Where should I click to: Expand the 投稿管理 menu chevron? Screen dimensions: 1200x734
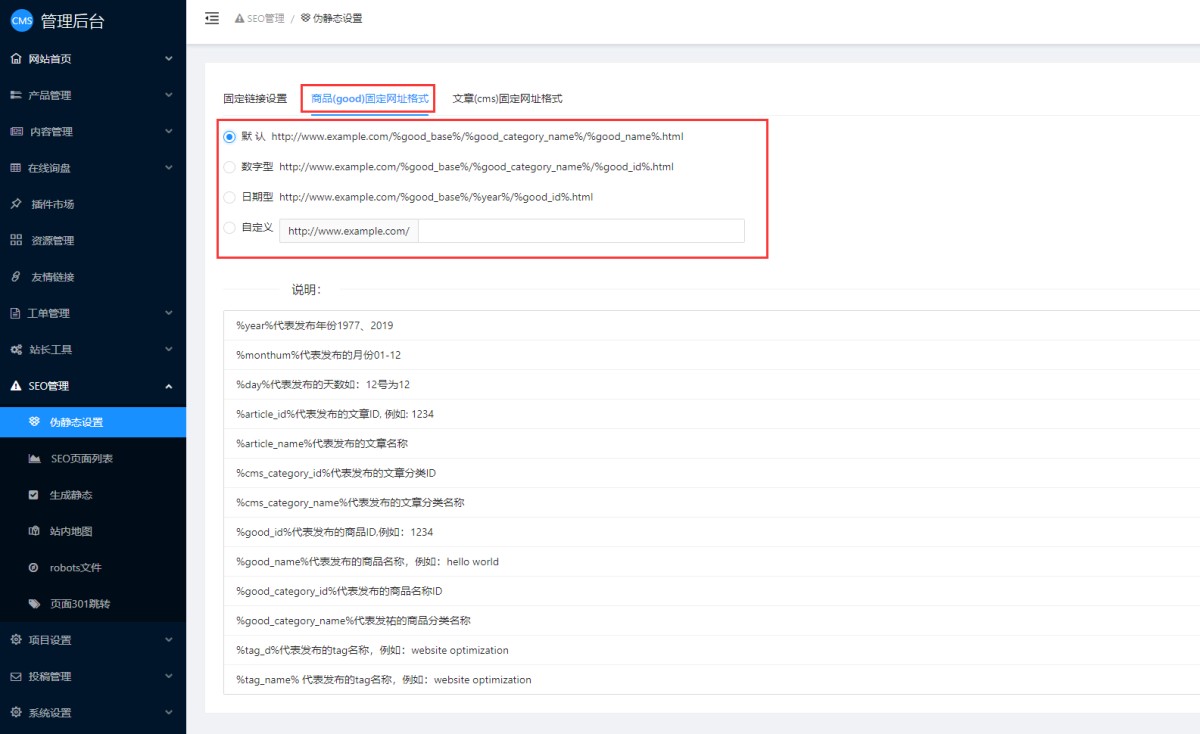(x=169, y=676)
